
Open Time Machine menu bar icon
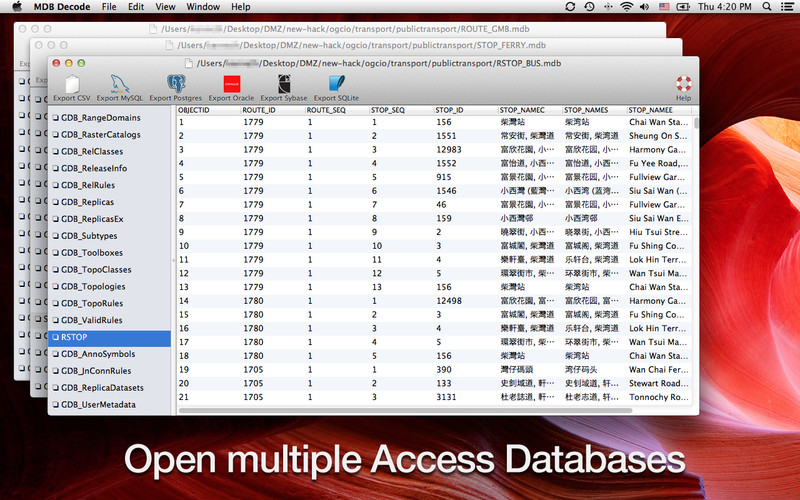[589, 7]
